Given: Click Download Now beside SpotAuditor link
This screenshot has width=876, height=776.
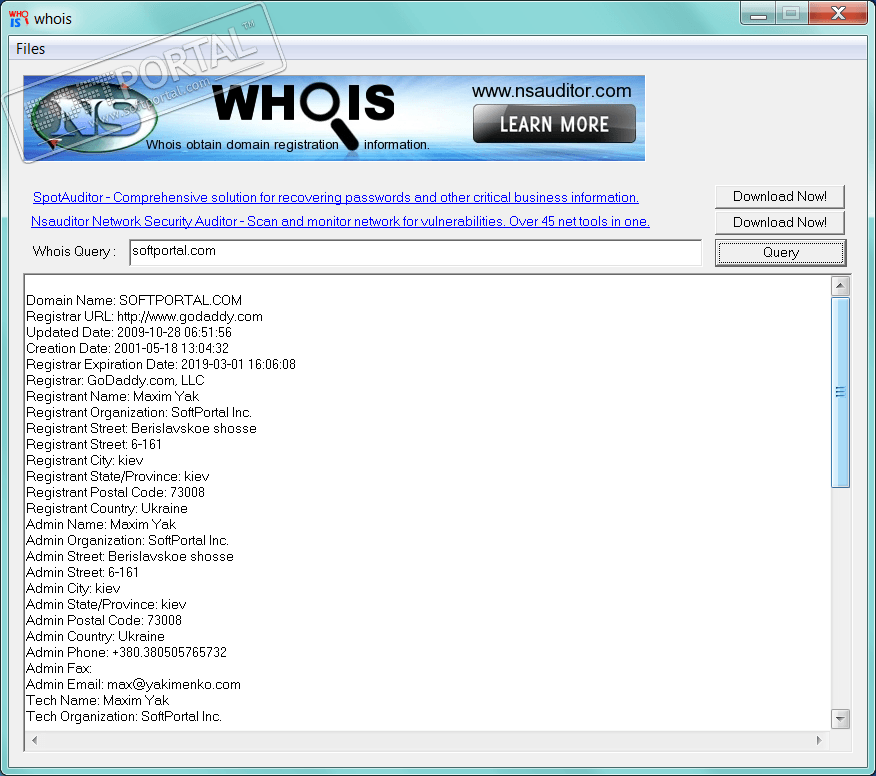Looking at the screenshot, I should coord(779,197).
